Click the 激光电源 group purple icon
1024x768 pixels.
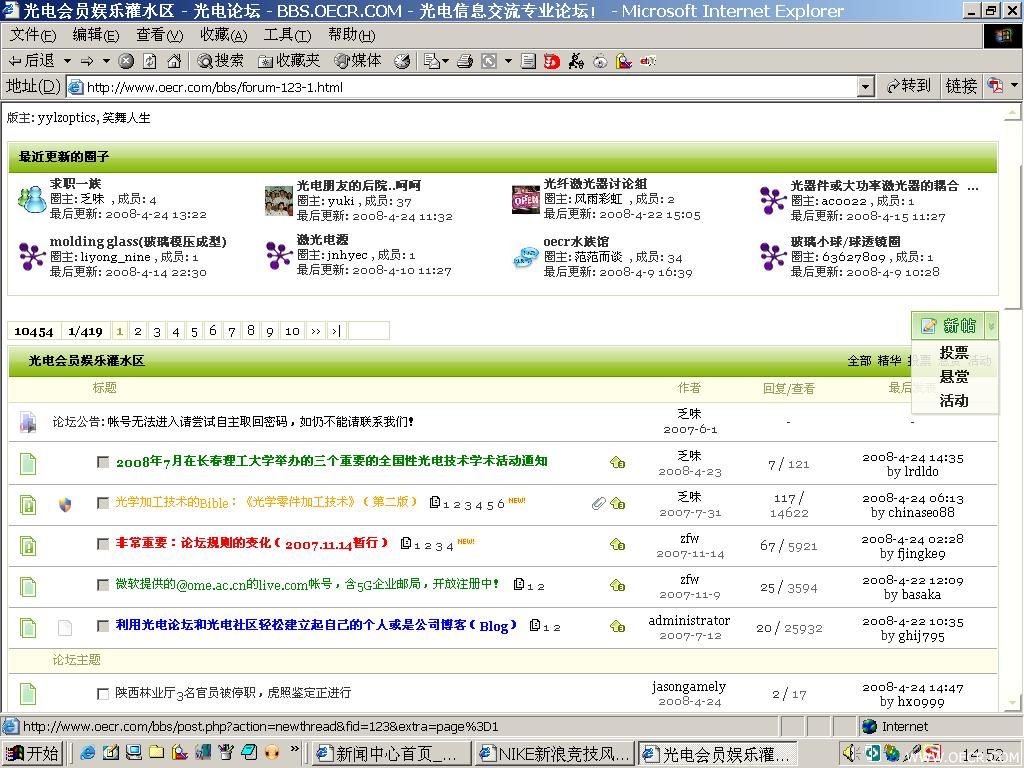click(x=279, y=255)
